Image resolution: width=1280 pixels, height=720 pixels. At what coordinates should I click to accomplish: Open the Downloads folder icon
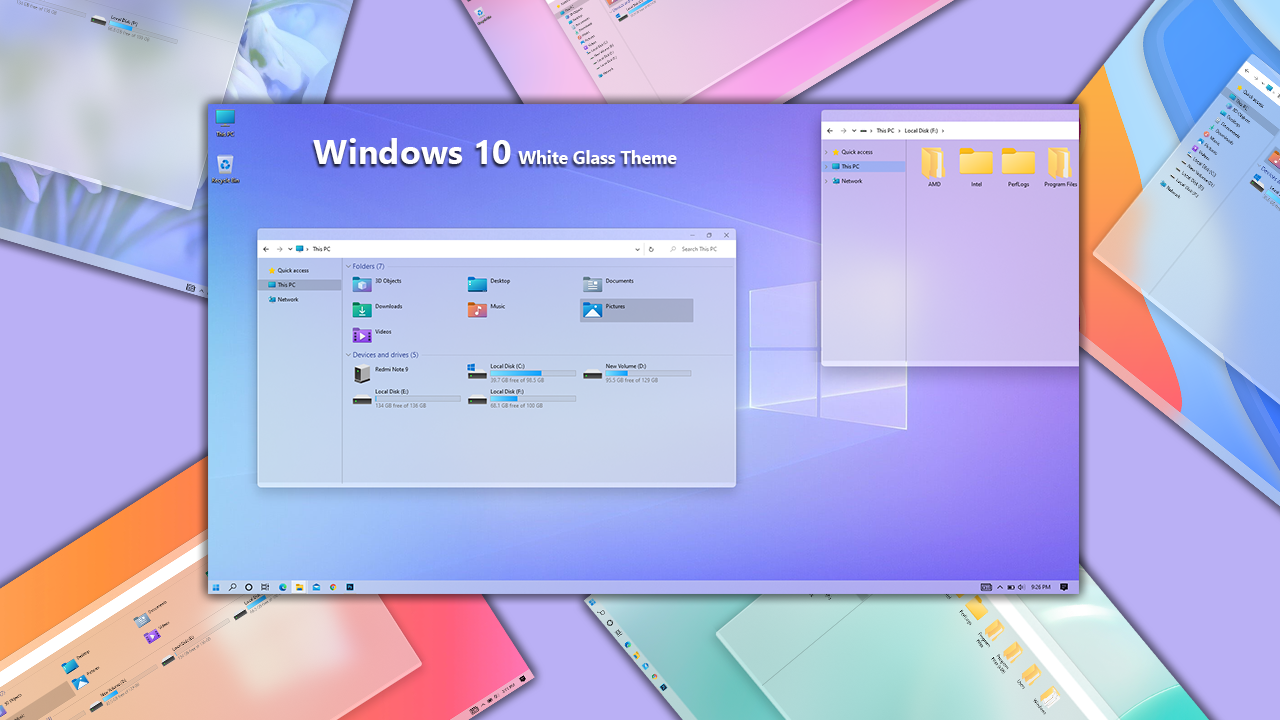[x=362, y=309]
